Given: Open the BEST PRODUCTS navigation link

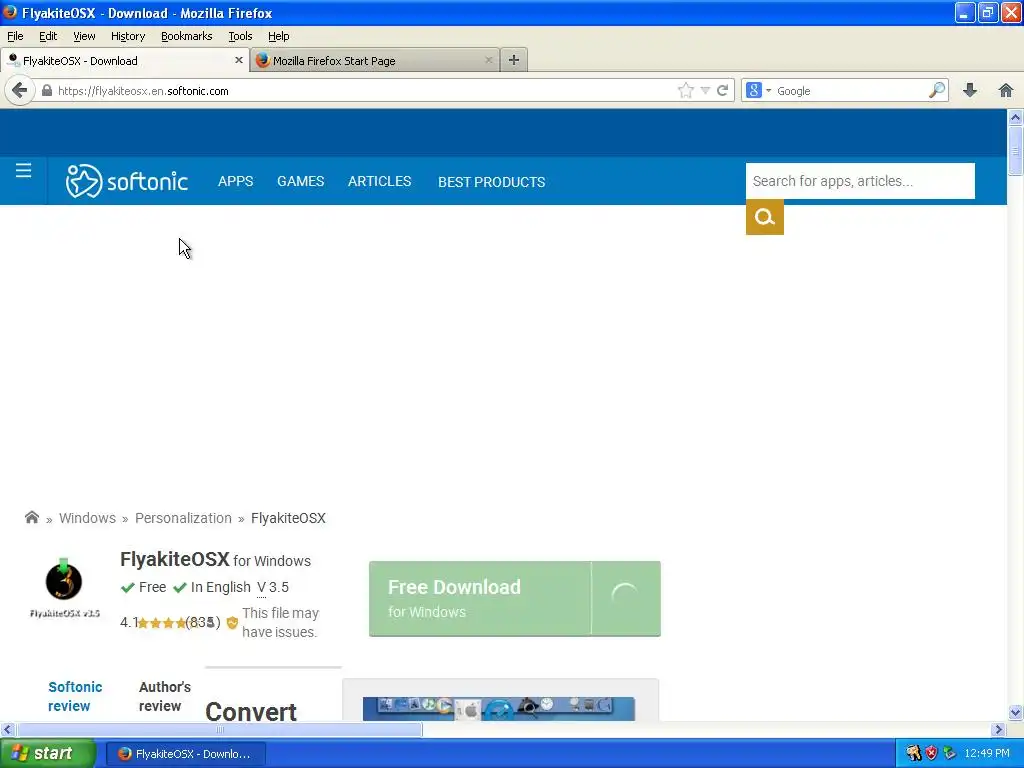Looking at the screenshot, I should coord(492,182).
